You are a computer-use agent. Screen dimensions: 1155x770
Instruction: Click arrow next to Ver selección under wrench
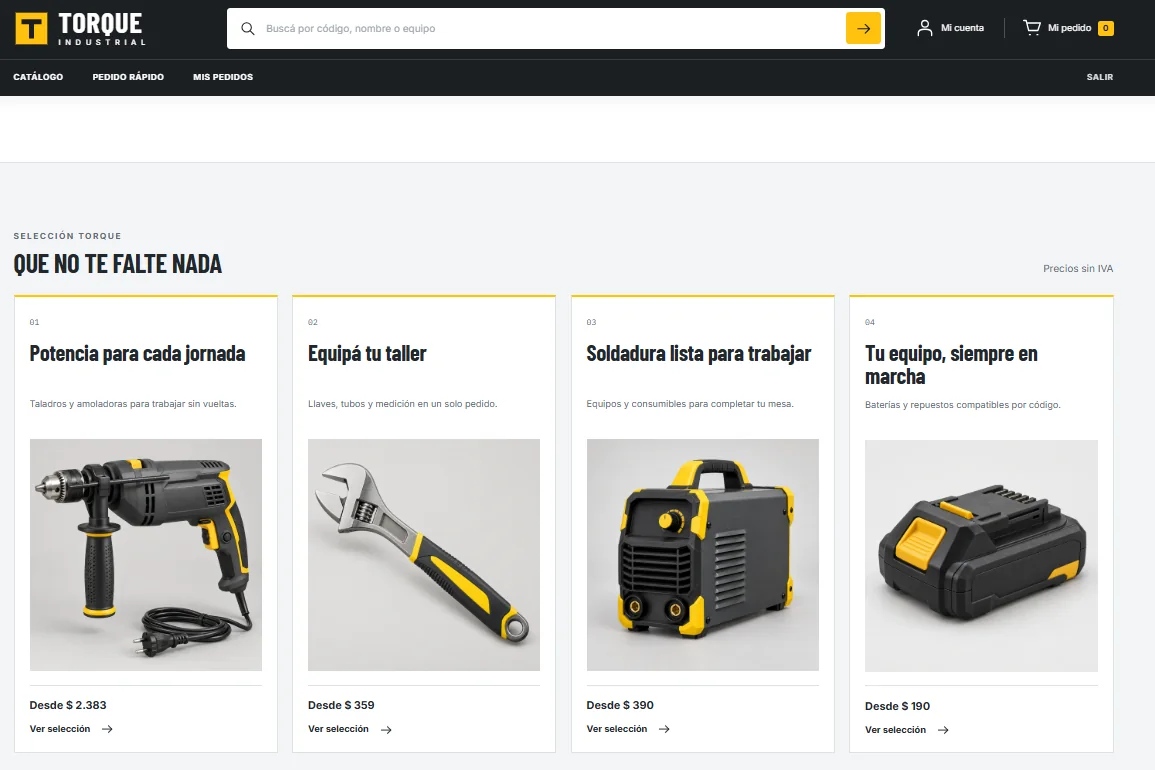coord(386,729)
